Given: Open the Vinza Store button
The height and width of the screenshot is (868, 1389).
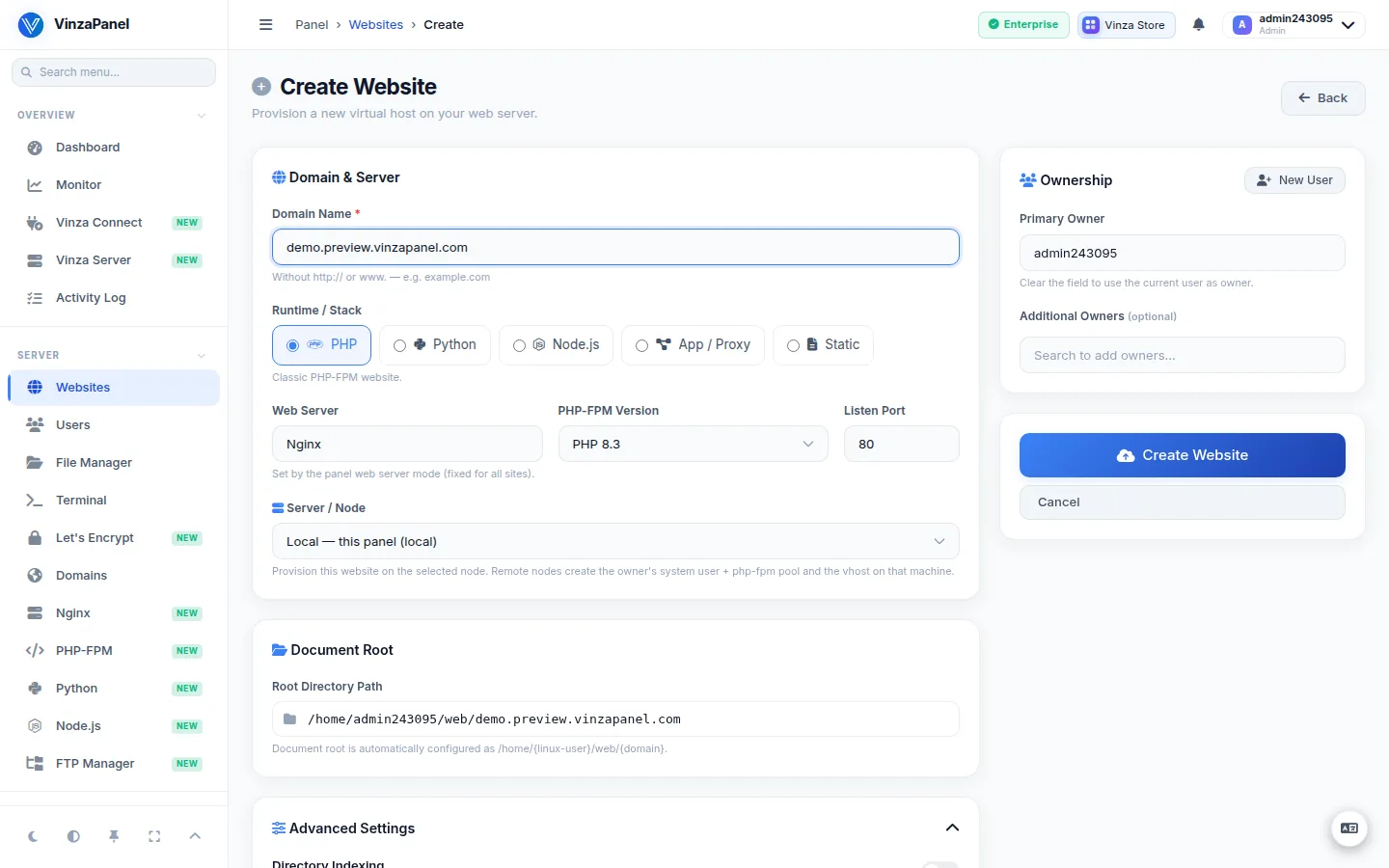Looking at the screenshot, I should point(1126,25).
